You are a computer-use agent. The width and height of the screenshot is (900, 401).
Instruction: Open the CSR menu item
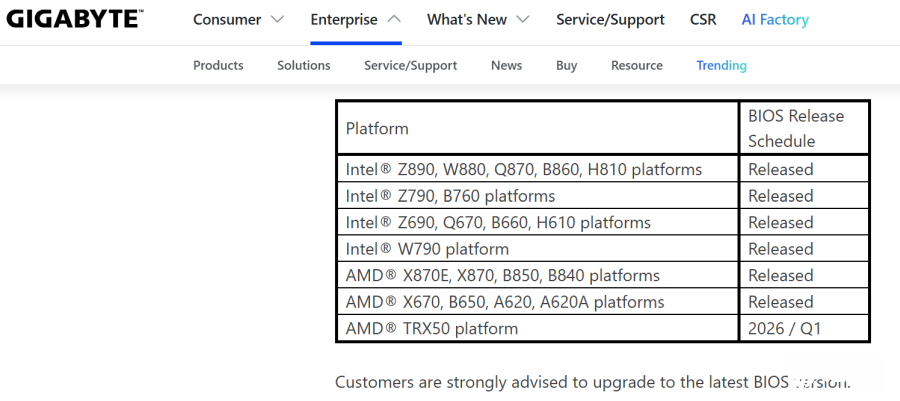coord(703,20)
